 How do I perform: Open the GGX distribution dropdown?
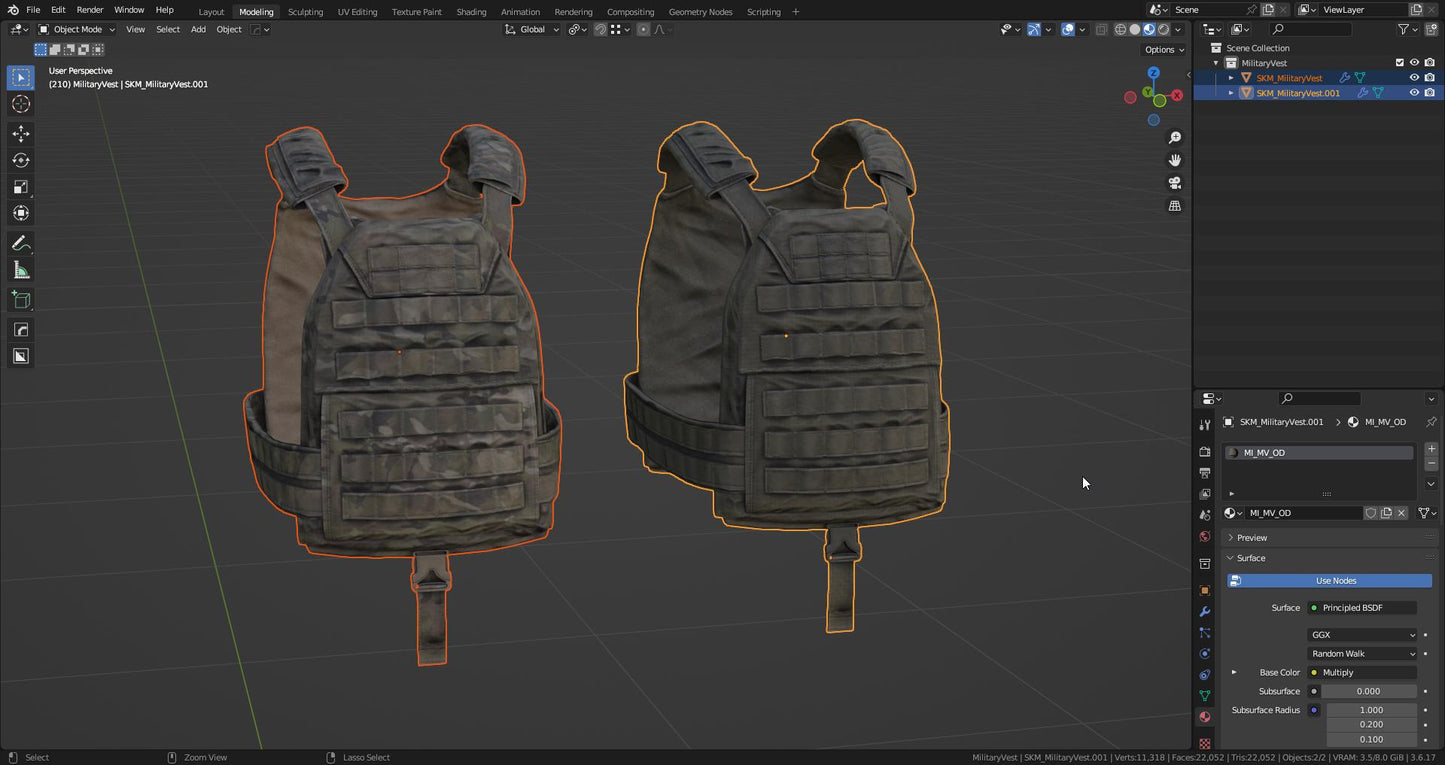(1362, 635)
